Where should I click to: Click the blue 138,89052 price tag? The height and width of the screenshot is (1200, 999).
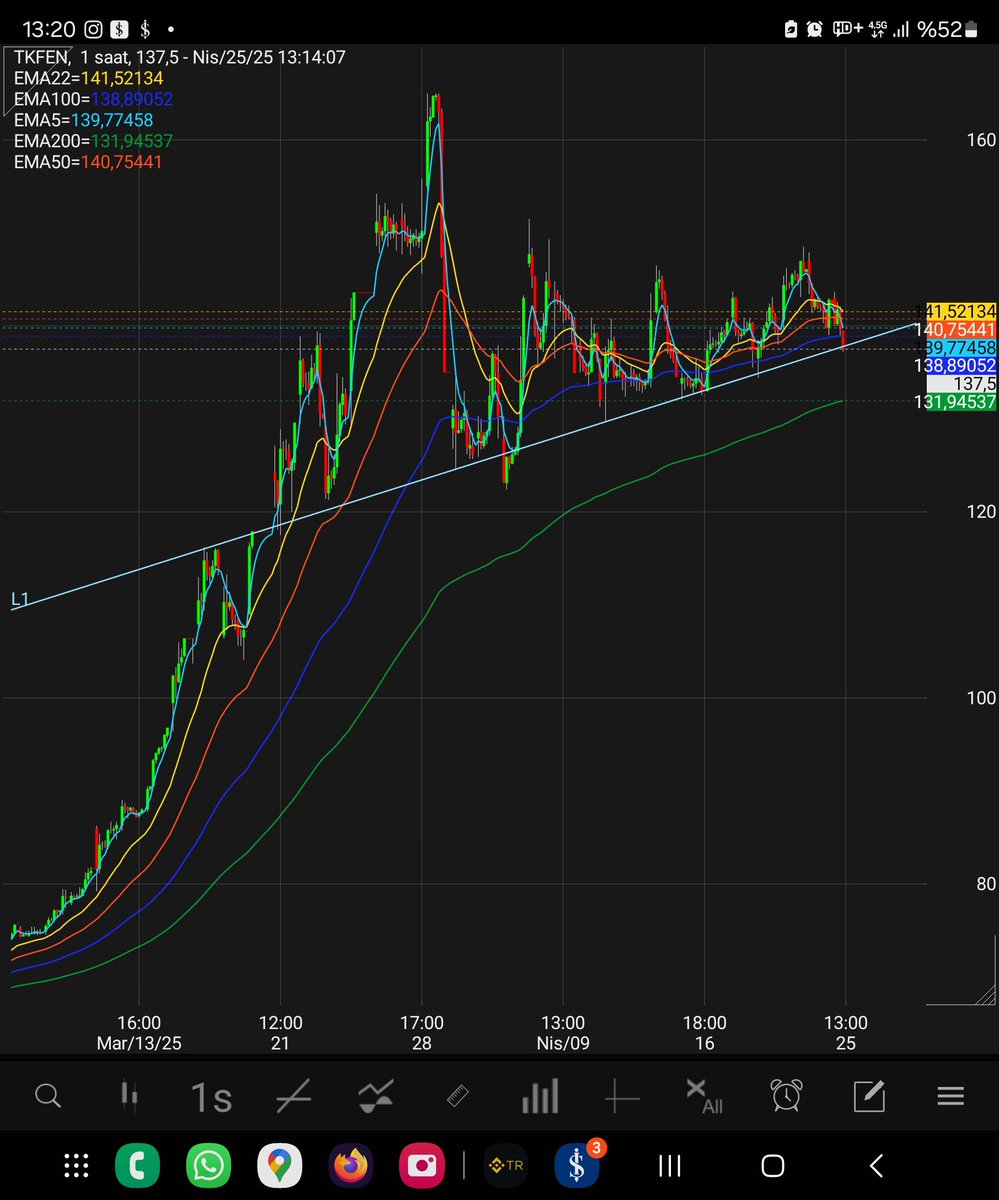(x=961, y=366)
